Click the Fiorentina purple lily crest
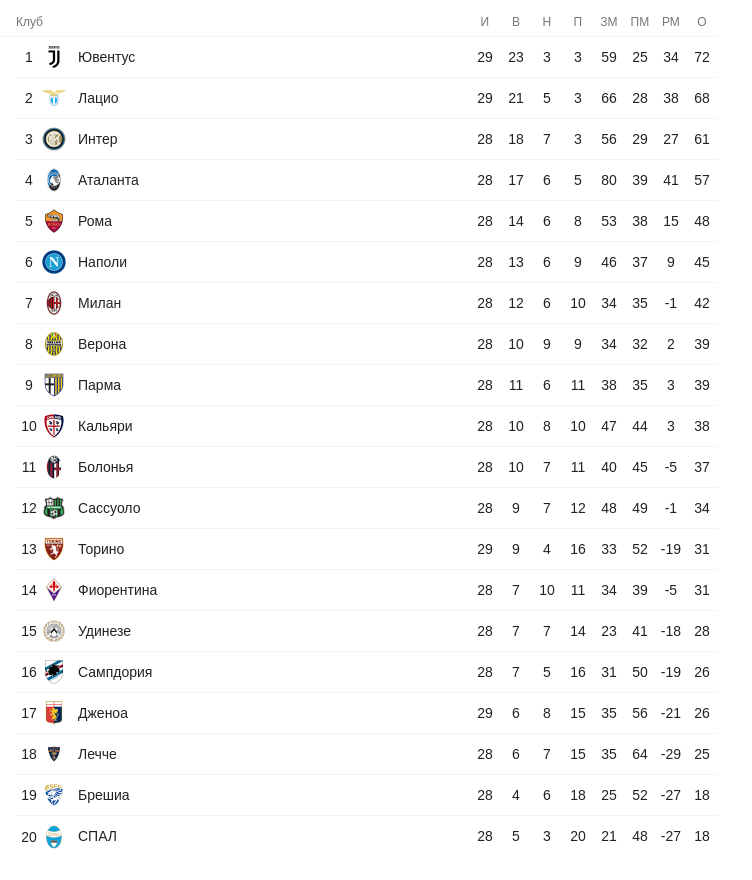The image size is (752, 880). [54, 590]
